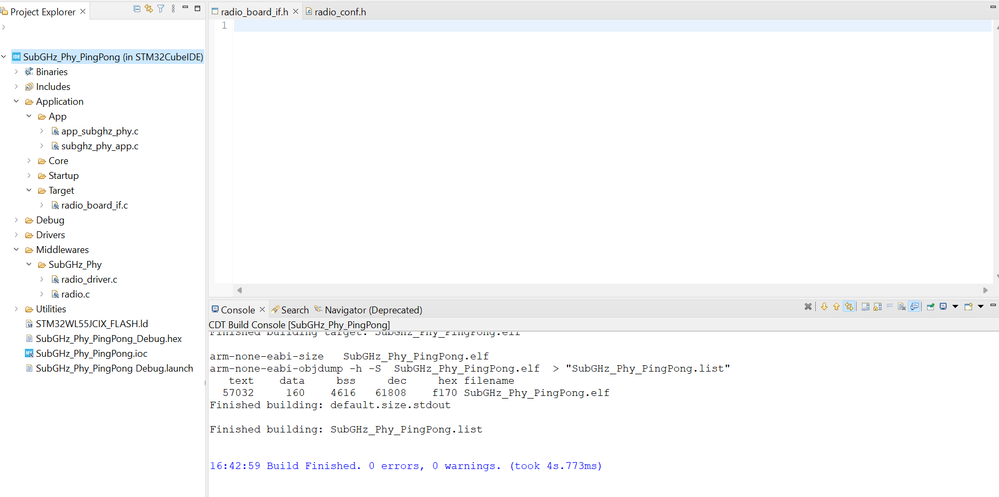Expand the Startup folder

coord(29,175)
